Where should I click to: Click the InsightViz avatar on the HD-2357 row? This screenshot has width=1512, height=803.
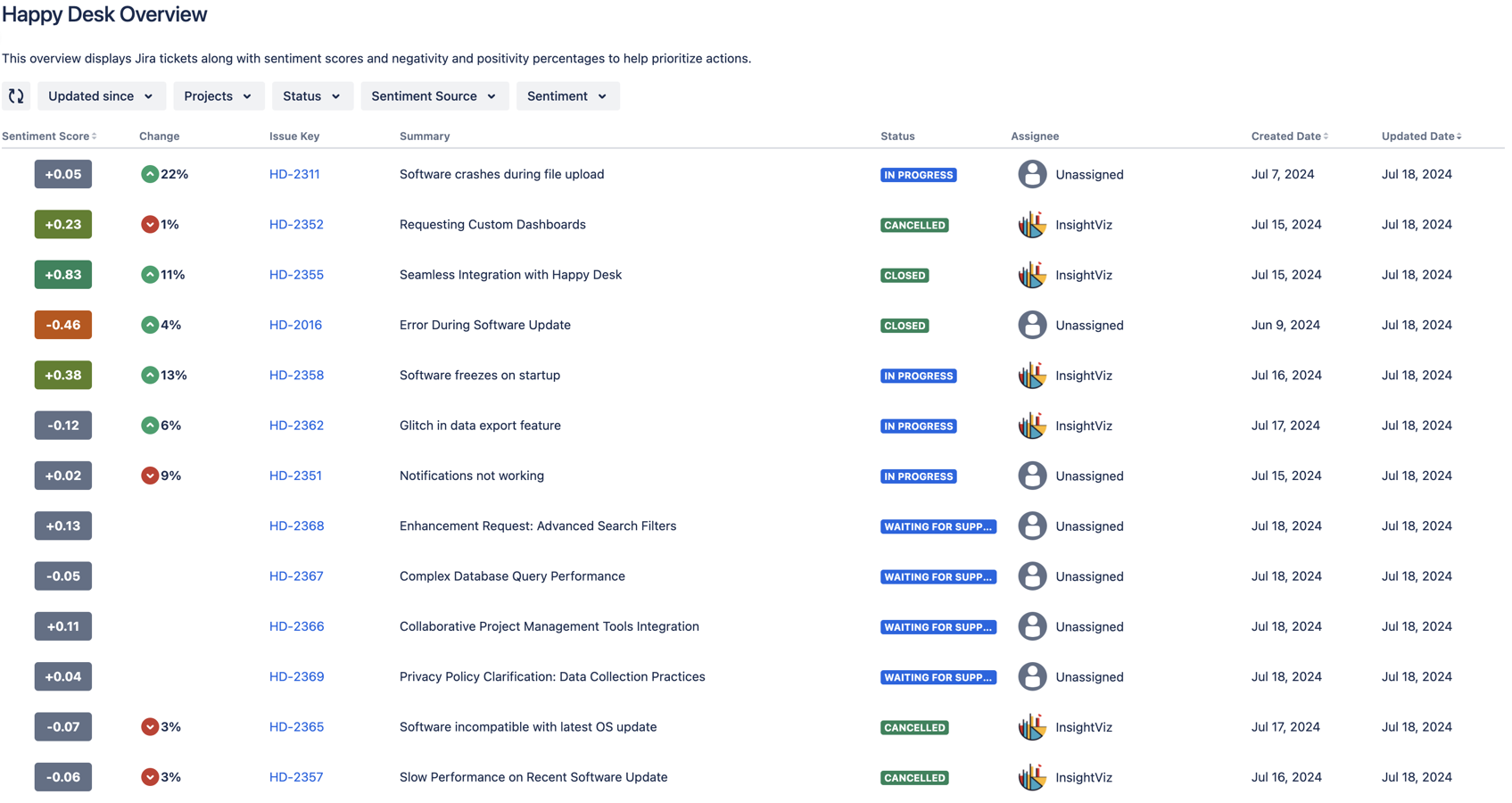tap(1032, 777)
